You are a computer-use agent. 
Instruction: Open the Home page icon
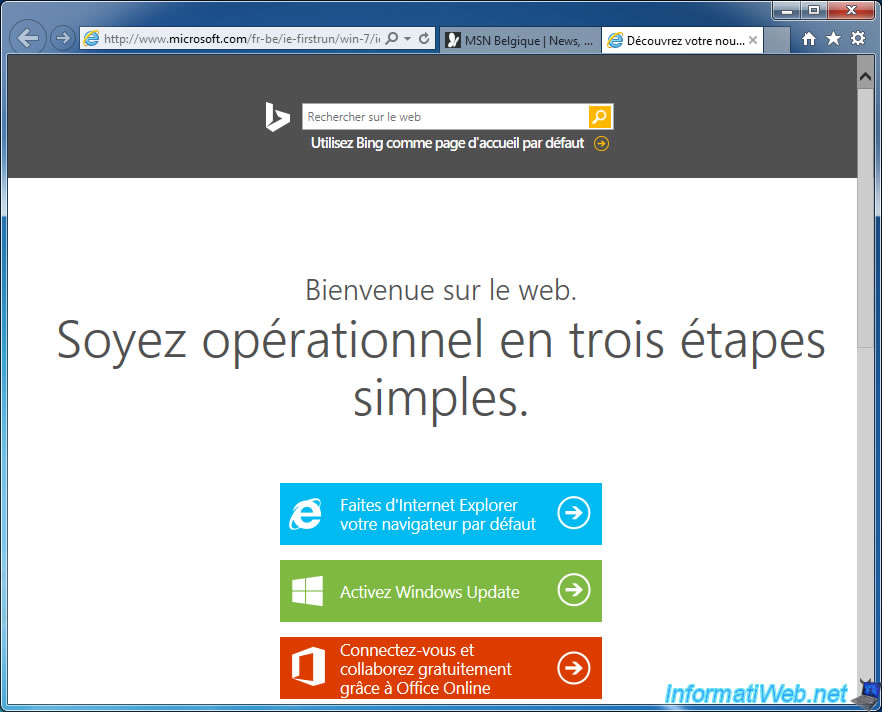[x=809, y=39]
